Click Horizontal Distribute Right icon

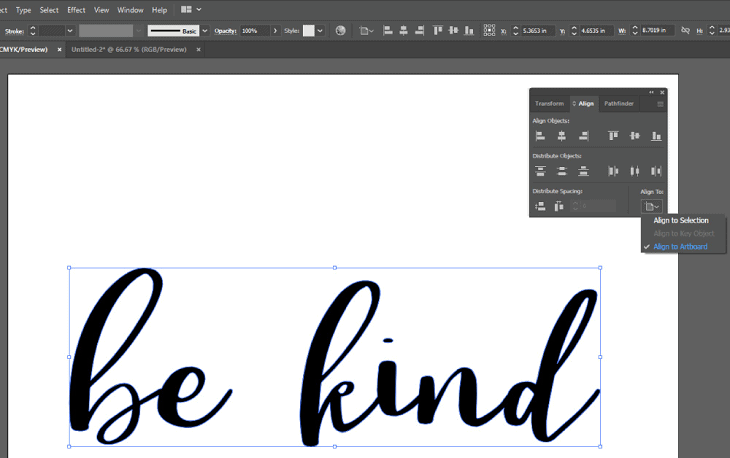coord(656,171)
